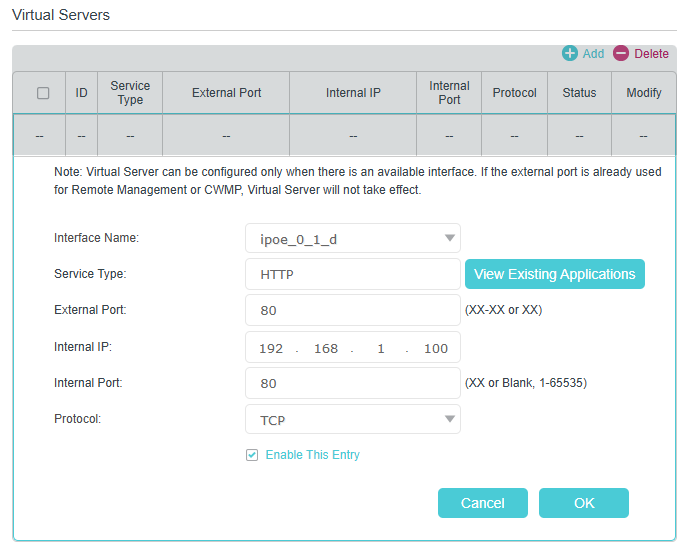Click the Protocol column header
683x550 pixels.
(x=514, y=93)
